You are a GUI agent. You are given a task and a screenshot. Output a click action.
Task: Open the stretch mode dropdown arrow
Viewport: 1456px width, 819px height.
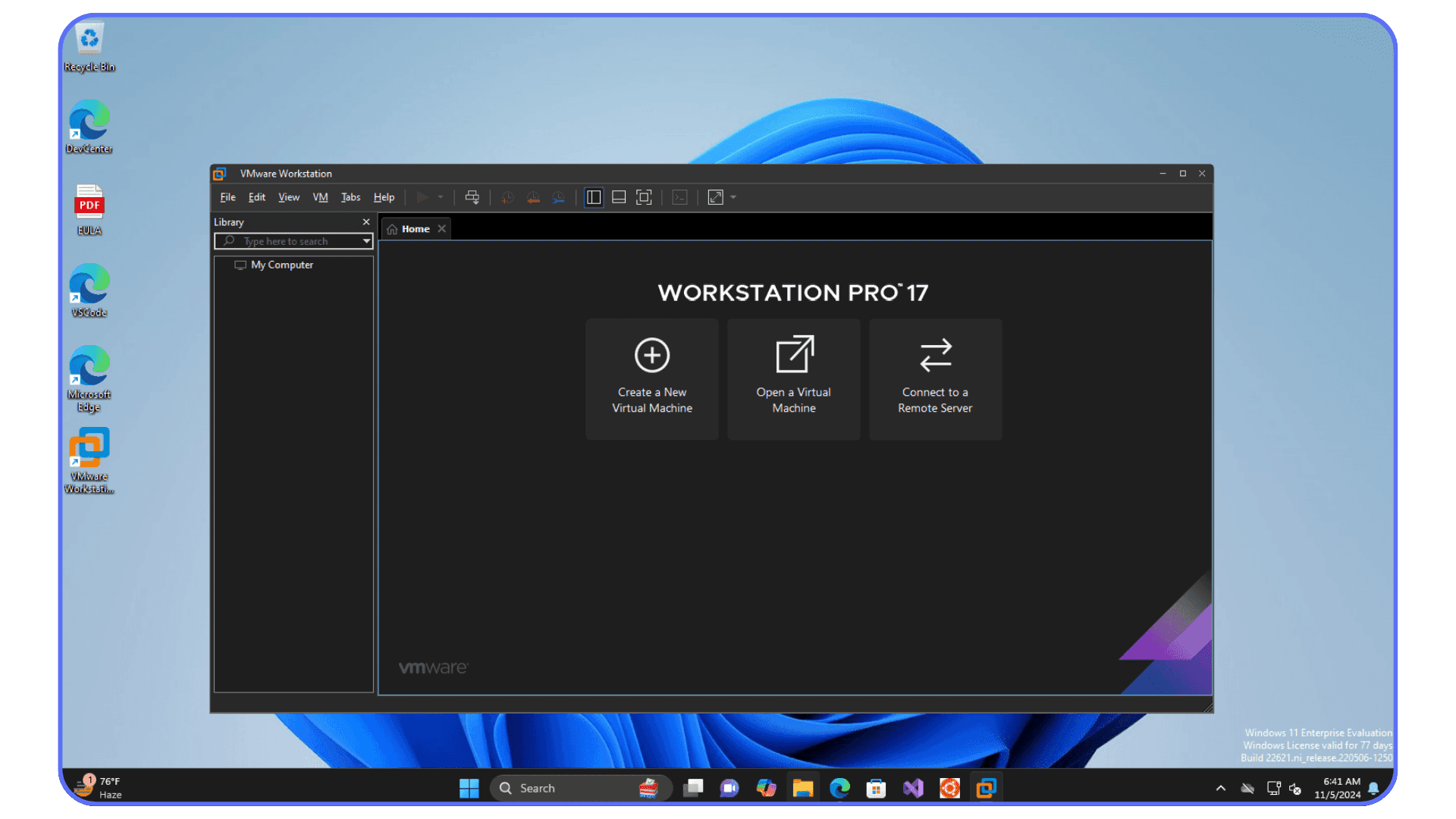click(x=732, y=197)
